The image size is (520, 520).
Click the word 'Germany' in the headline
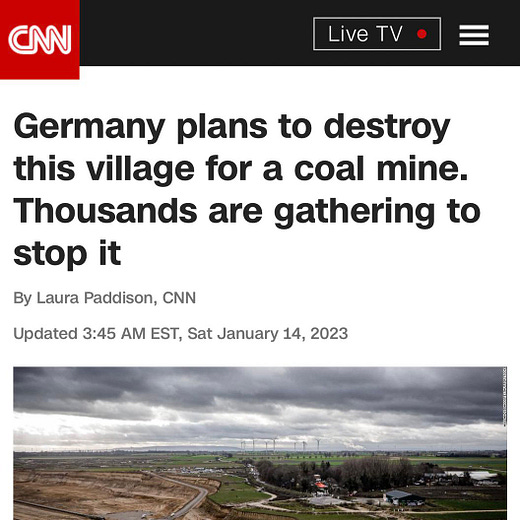coord(89,127)
